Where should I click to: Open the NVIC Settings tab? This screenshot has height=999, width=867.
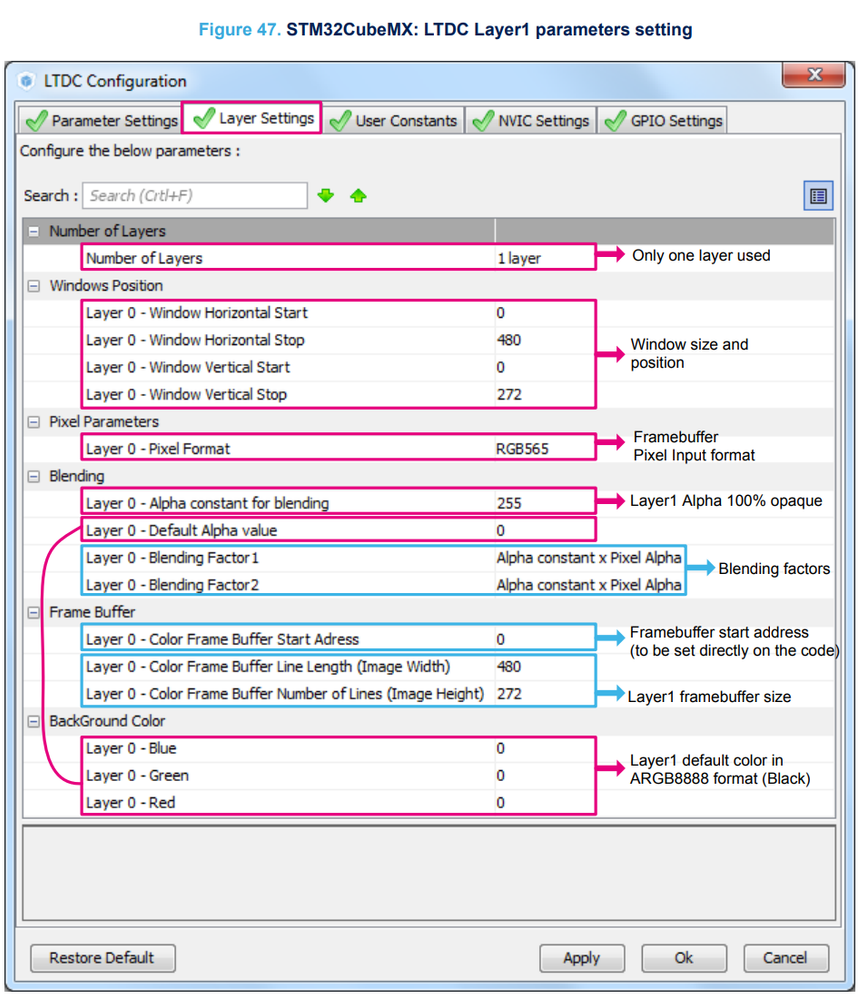[531, 120]
